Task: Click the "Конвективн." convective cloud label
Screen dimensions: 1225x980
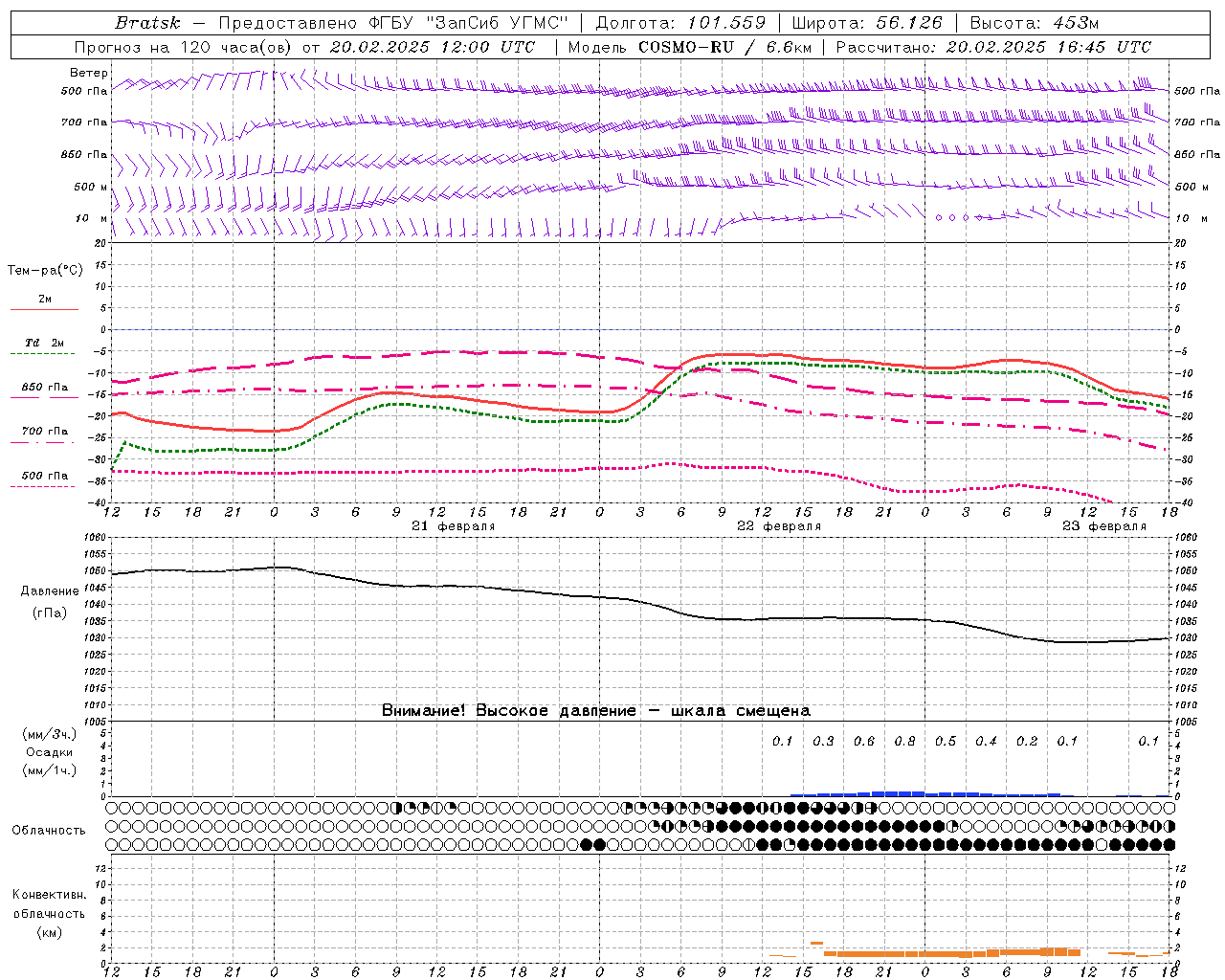Action: point(50,895)
